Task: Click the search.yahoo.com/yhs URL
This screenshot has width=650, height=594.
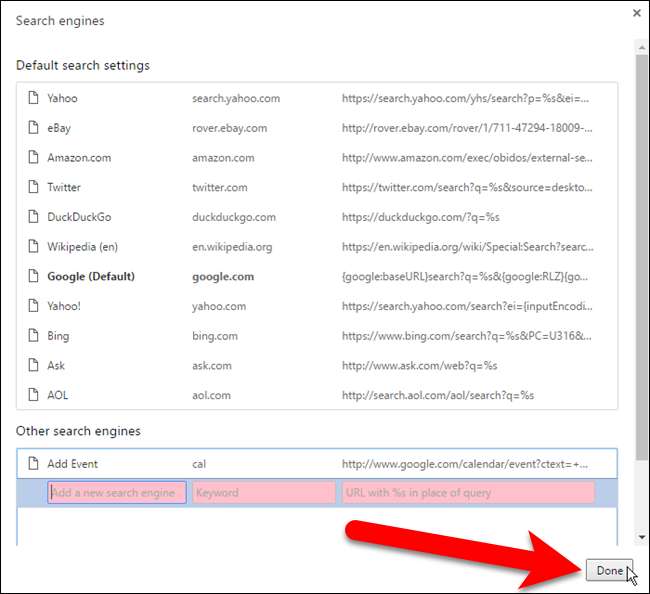Action: click(465, 98)
